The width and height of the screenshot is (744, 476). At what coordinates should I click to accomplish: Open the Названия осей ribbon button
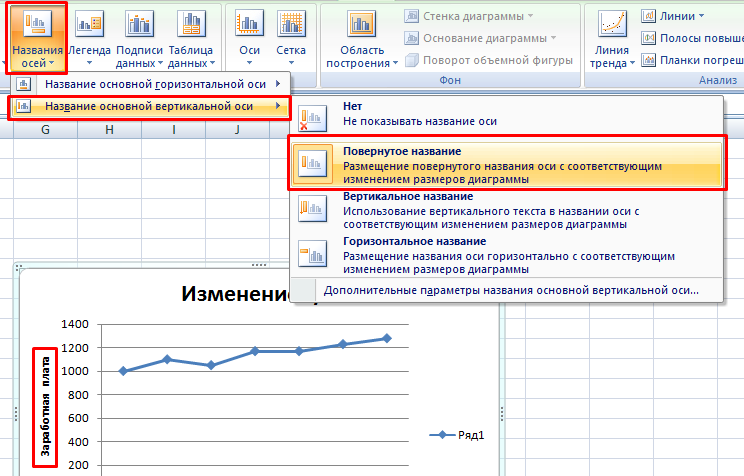[37, 38]
